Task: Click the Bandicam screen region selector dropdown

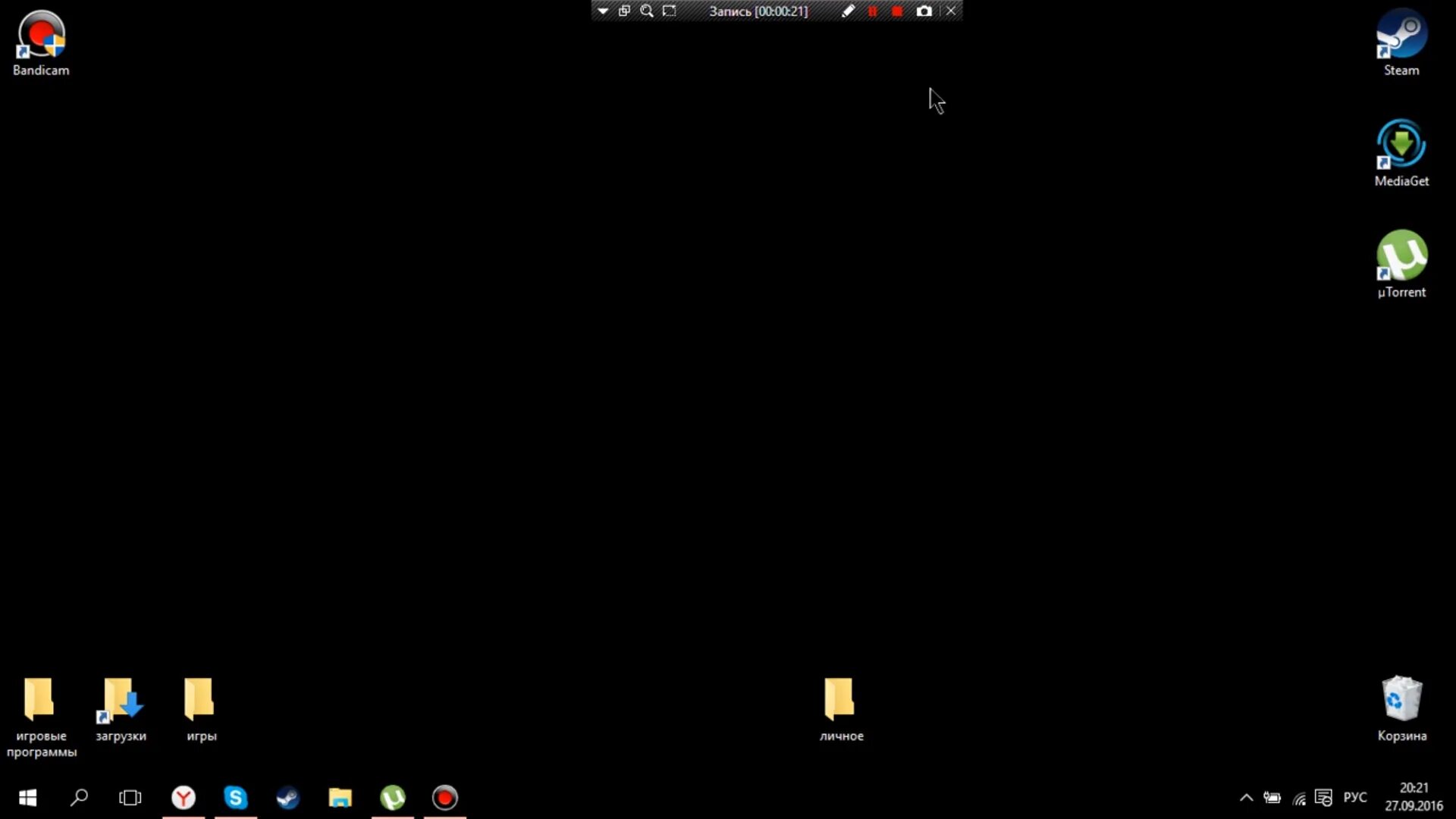Action: [x=601, y=11]
